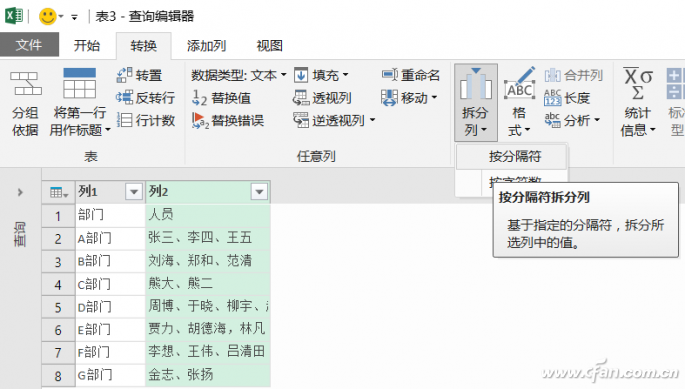Open the 分析 dropdown

pyautogui.click(x=572, y=120)
